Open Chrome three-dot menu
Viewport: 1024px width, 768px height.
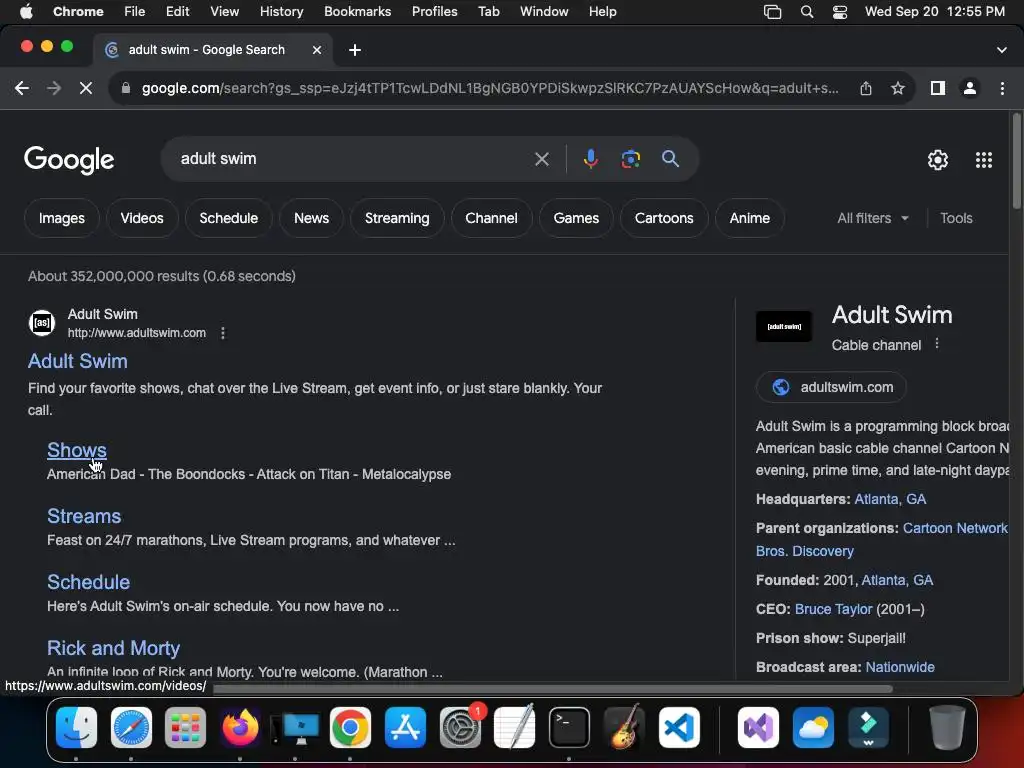(1002, 88)
